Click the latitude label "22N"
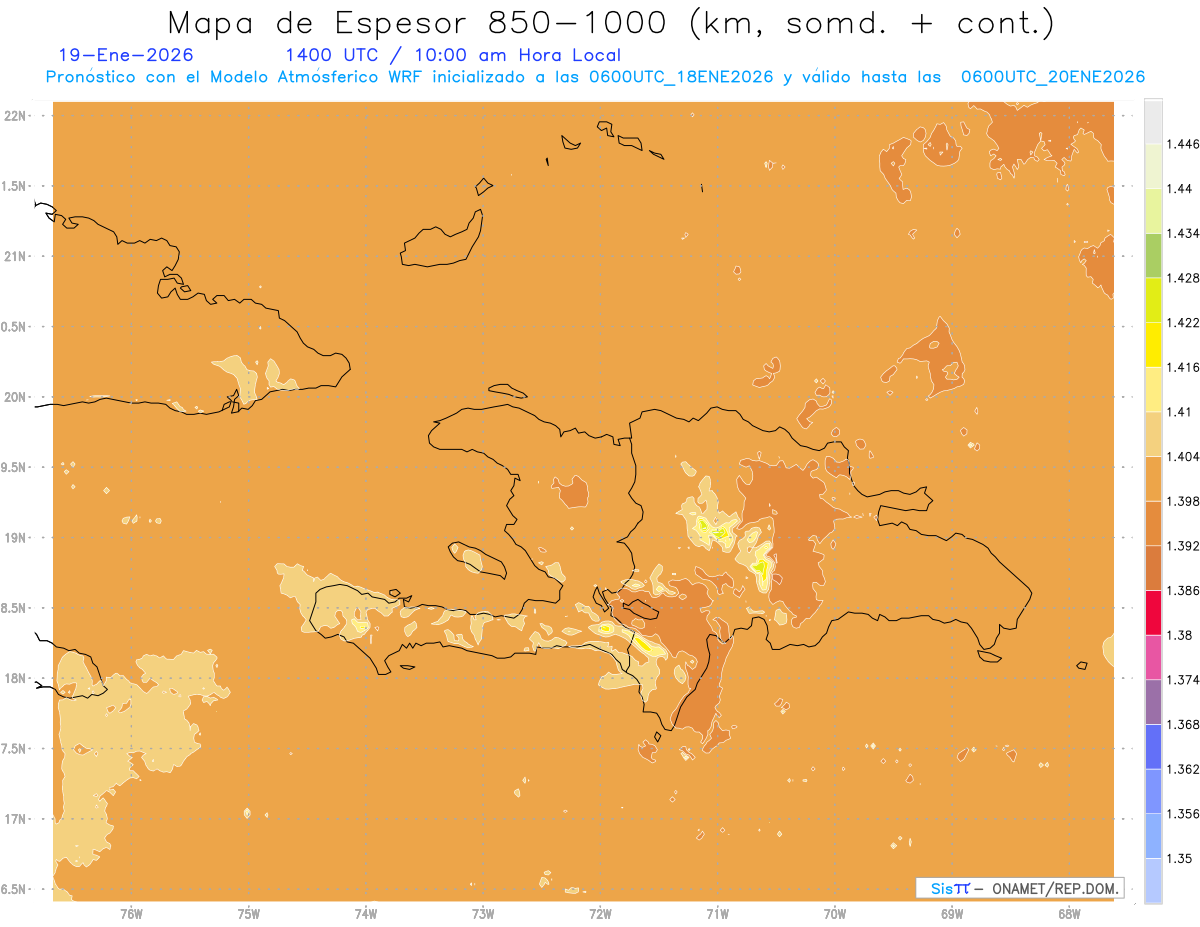The image size is (1200, 927). pyautogui.click(x=16, y=116)
